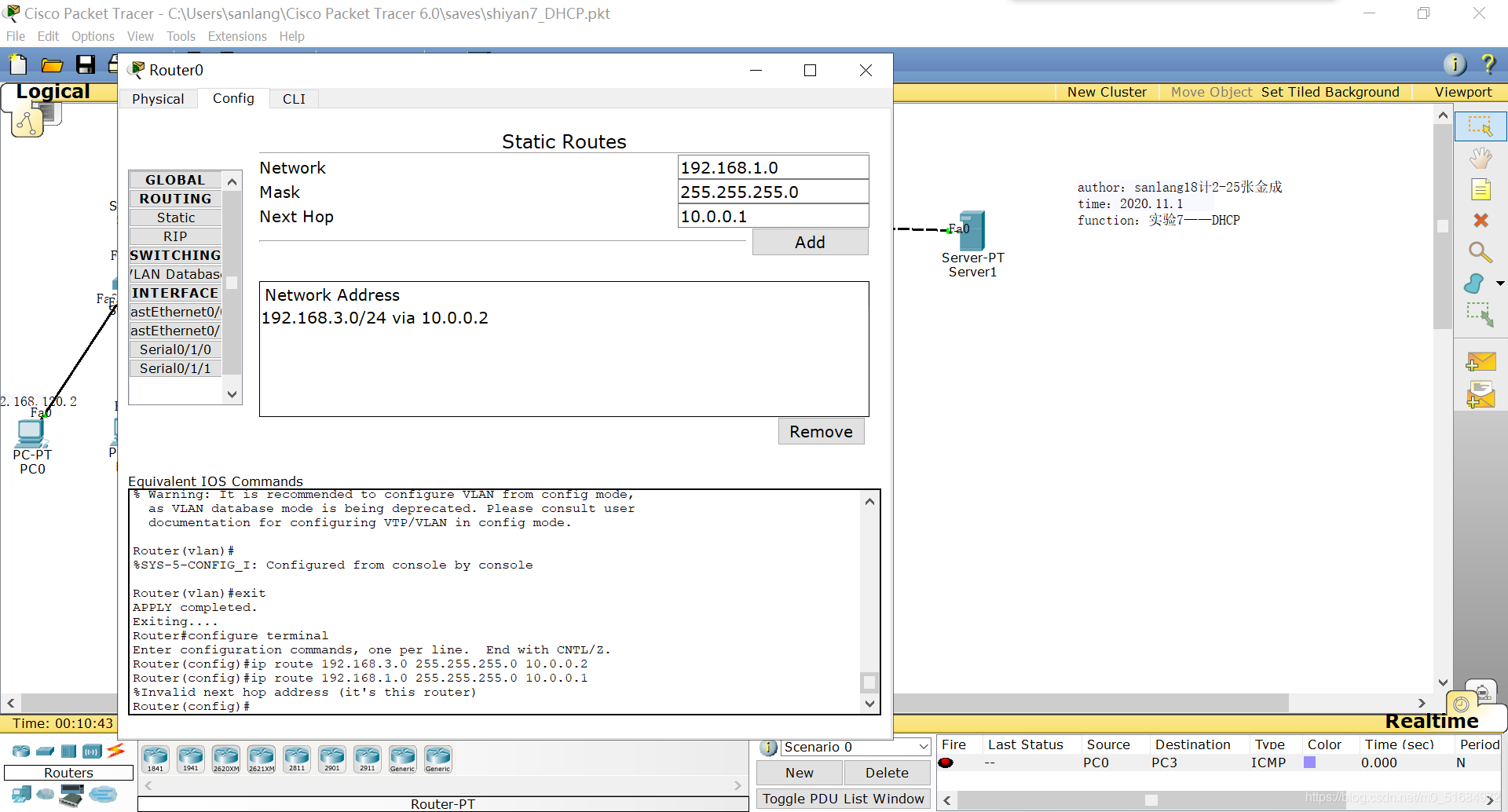Click down arrow of config list scrollbar
Image resolution: width=1508 pixels, height=812 pixels.
[232, 394]
